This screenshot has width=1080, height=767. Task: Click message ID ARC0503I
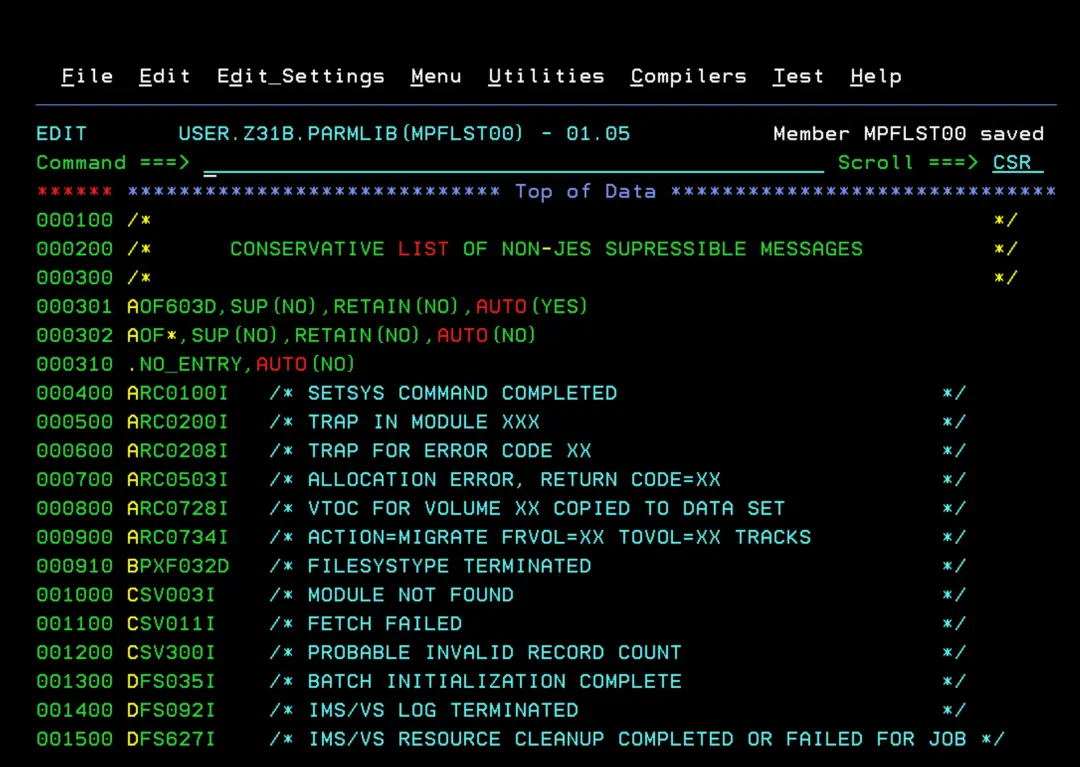point(178,480)
